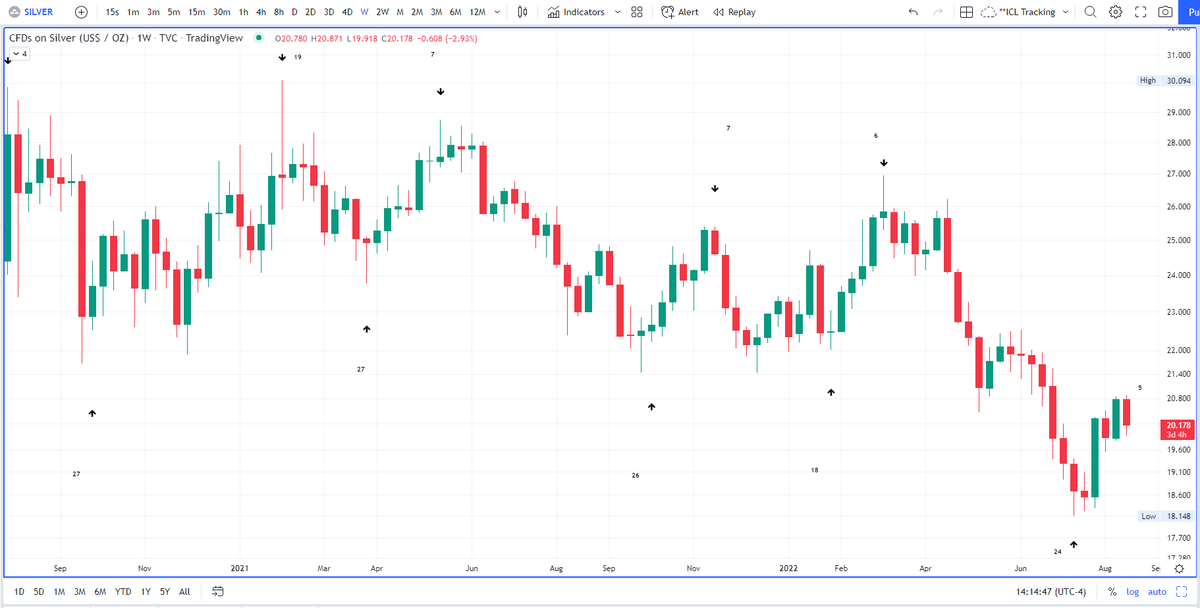Select the 4D timeframe
Image resolution: width=1200 pixels, height=608 pixels.
coord(346,12)
